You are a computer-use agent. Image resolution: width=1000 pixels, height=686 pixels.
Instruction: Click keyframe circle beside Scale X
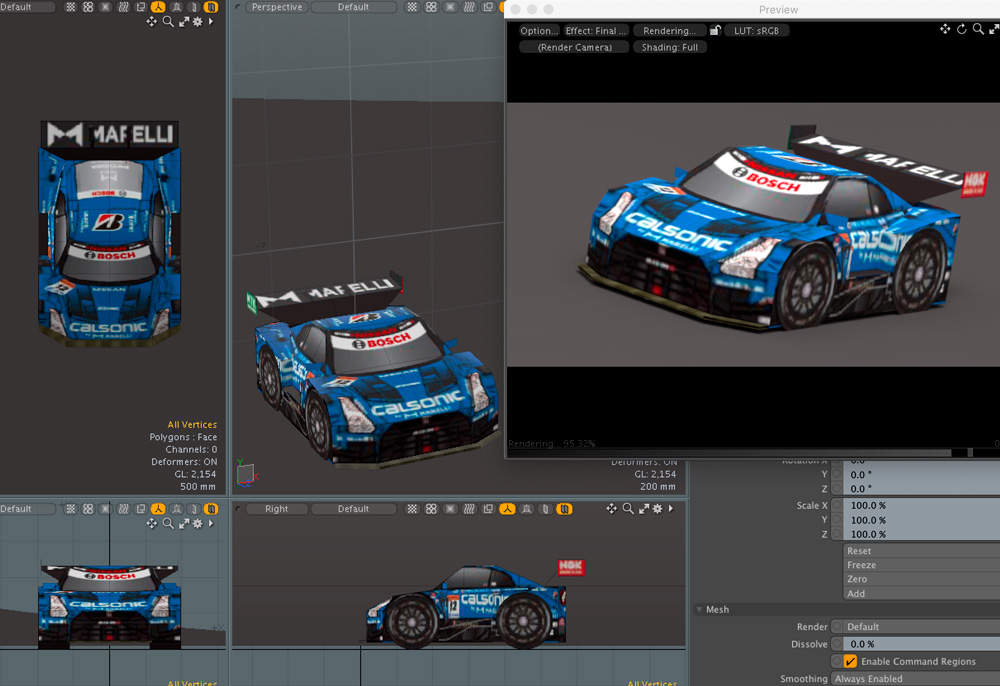(x=837, y=505)
